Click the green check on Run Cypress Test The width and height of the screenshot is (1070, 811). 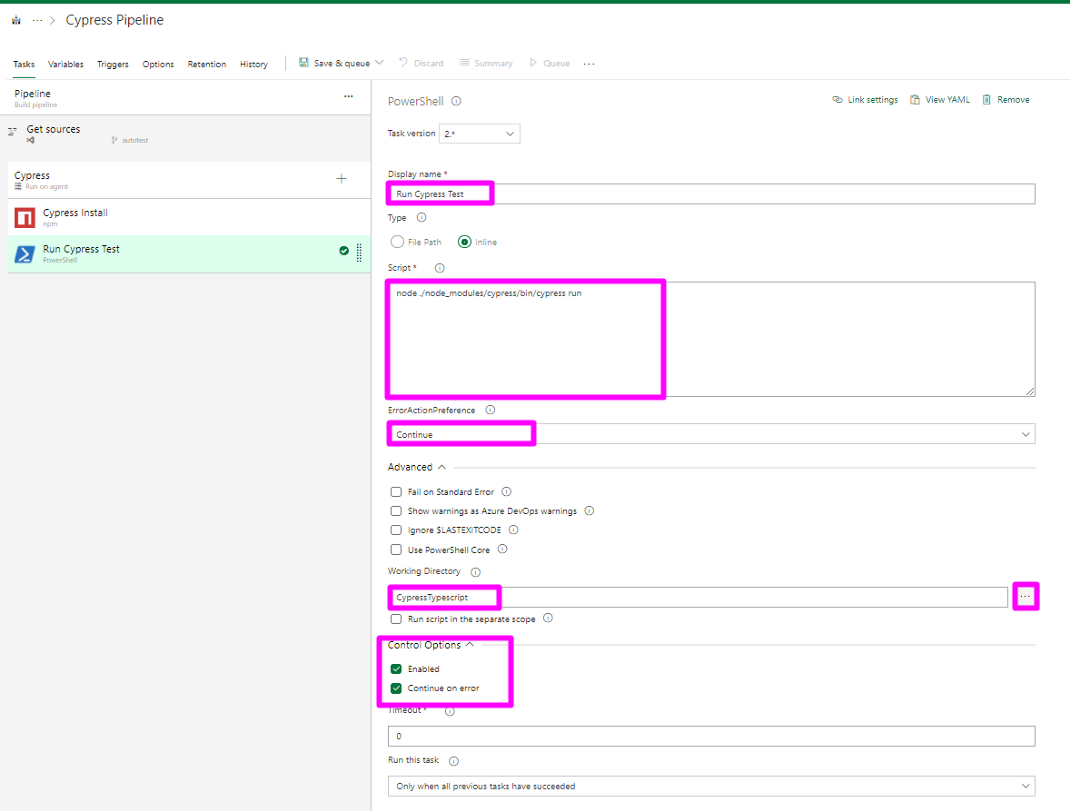(x=344, y=251)
